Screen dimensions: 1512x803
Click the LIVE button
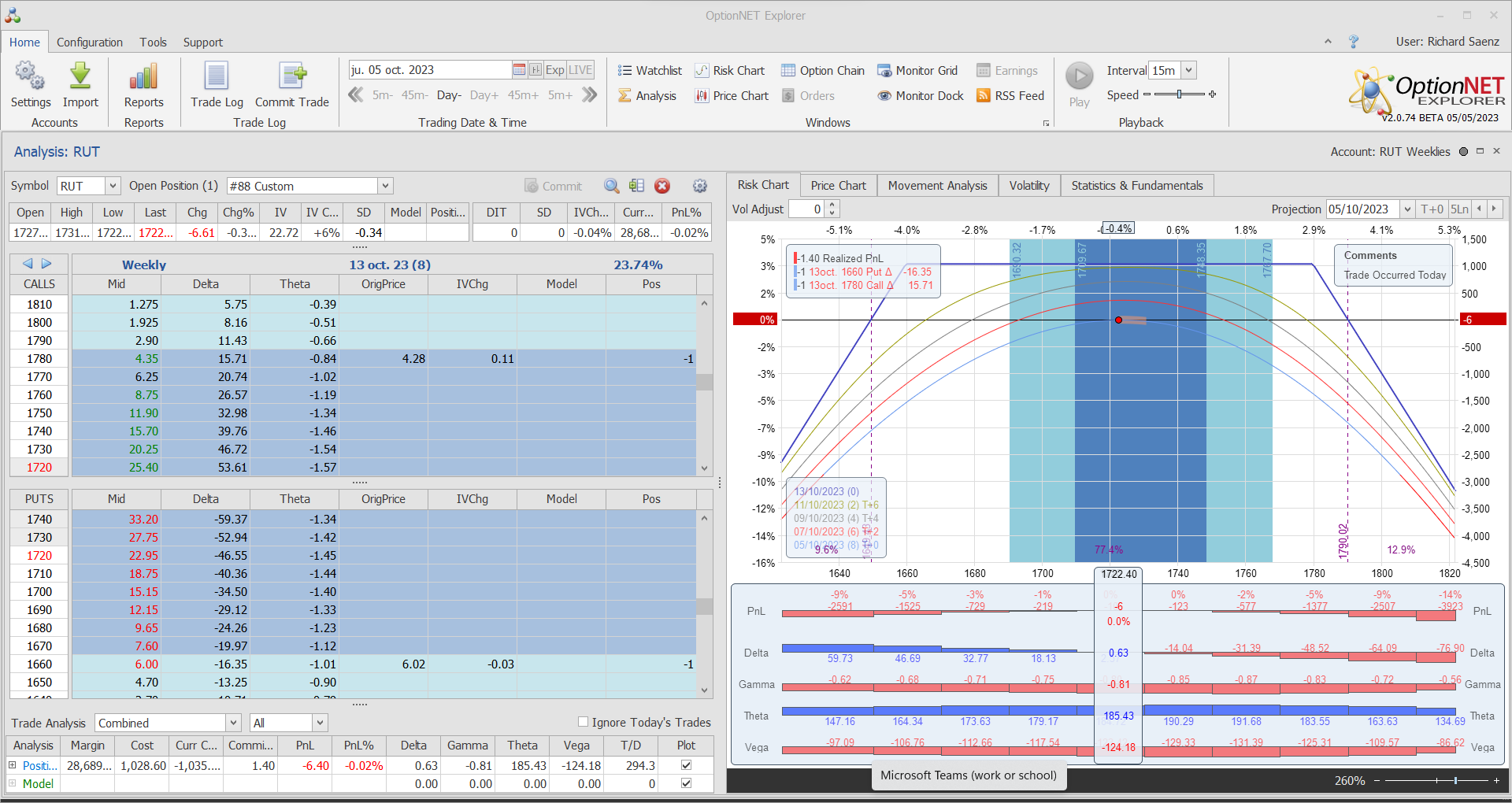coord(580,70)
